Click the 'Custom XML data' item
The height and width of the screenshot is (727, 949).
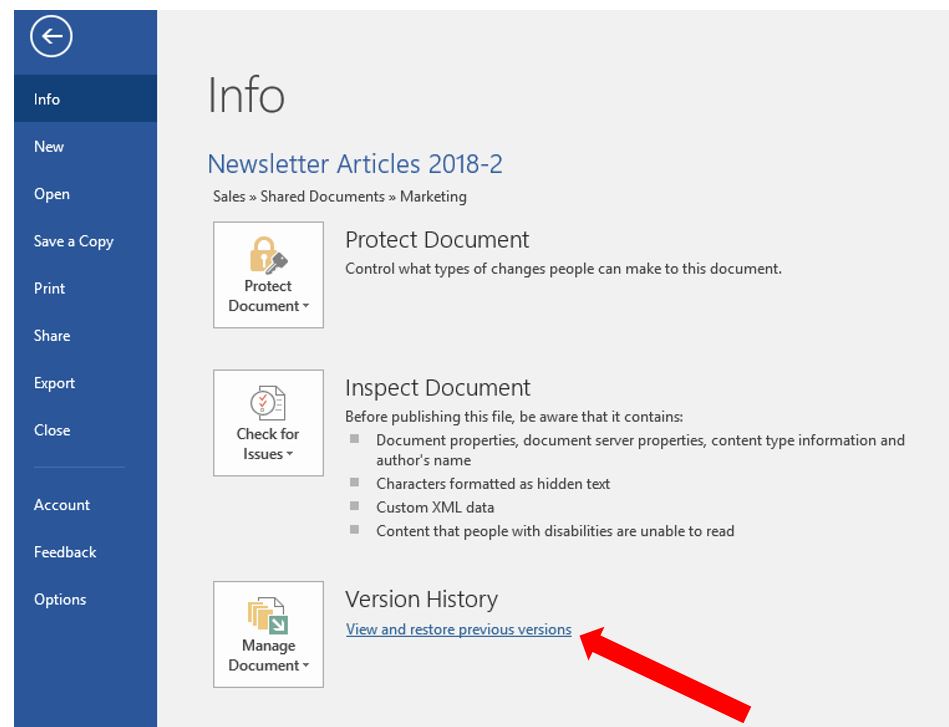click(x=435, y=507)
